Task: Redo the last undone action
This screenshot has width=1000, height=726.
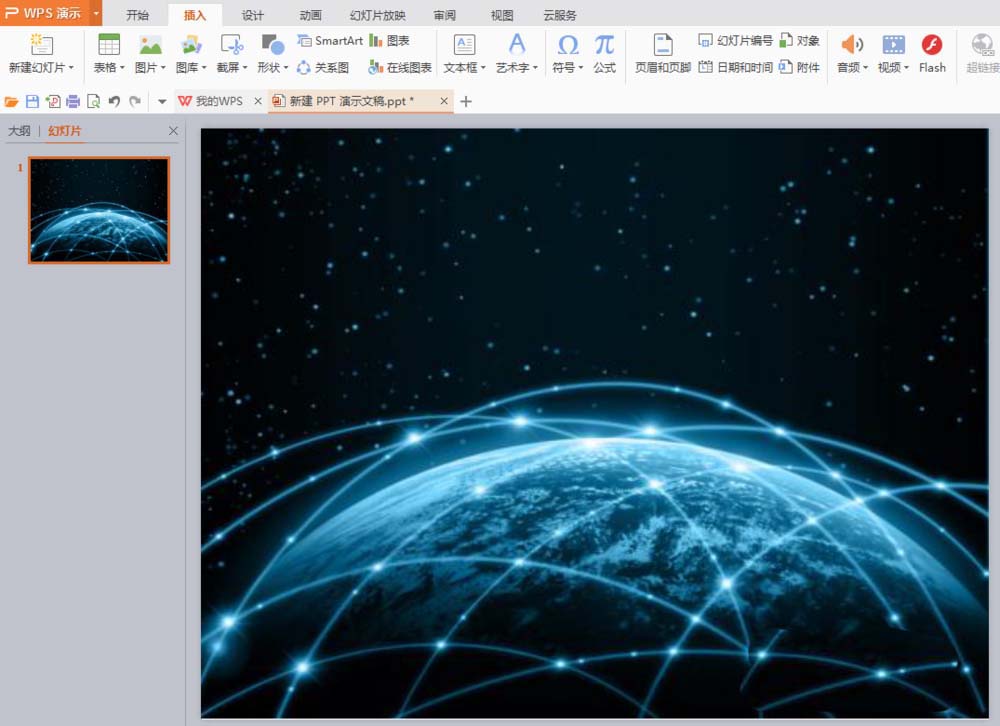Action: click(x=135, y=101)
